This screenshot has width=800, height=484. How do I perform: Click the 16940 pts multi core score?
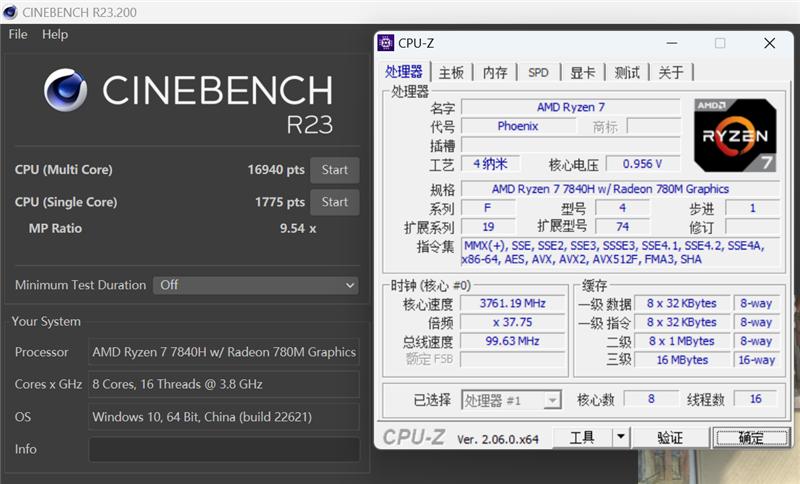276,170
